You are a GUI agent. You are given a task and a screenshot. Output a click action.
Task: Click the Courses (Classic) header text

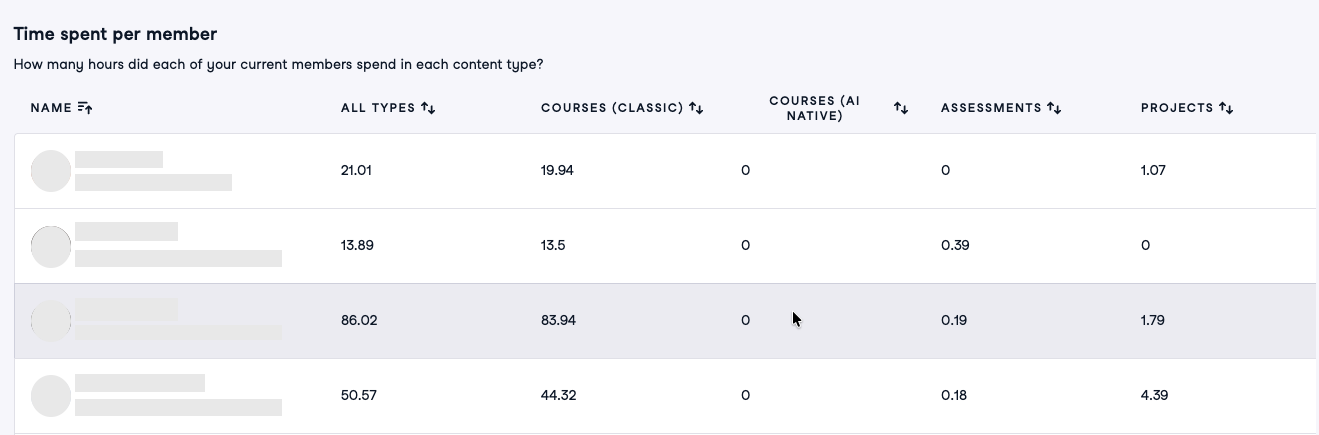612,108
